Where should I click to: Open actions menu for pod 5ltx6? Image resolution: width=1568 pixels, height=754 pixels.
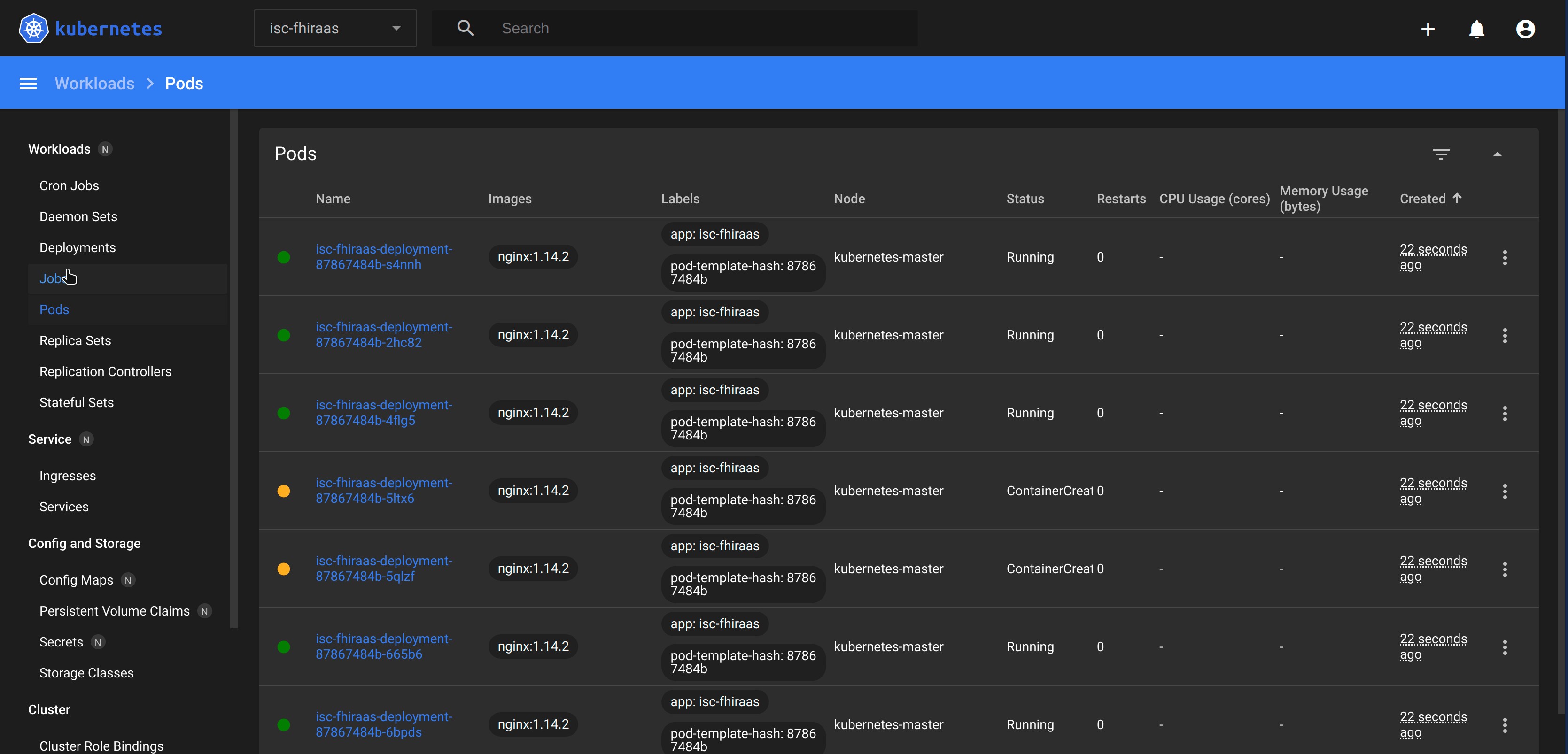1504,491
